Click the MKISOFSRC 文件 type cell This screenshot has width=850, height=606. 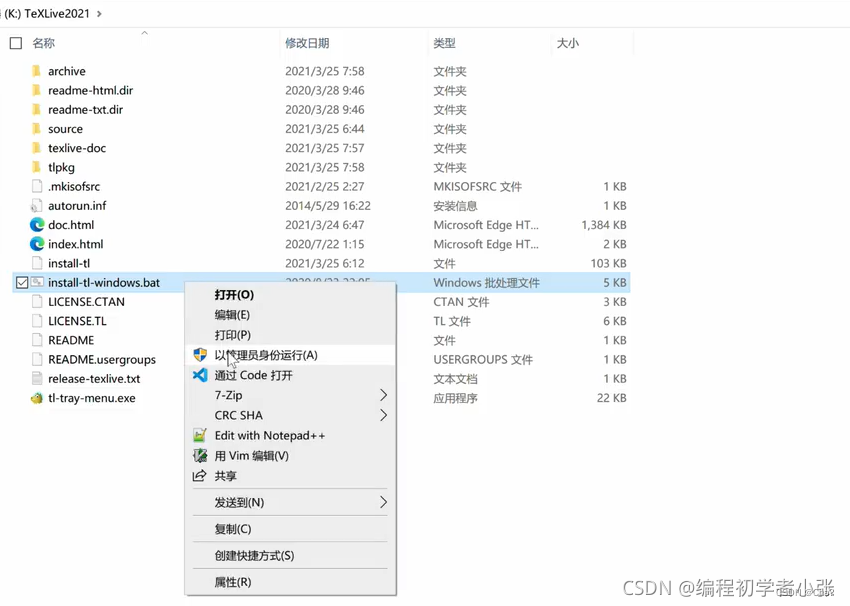tap(477, 186)
